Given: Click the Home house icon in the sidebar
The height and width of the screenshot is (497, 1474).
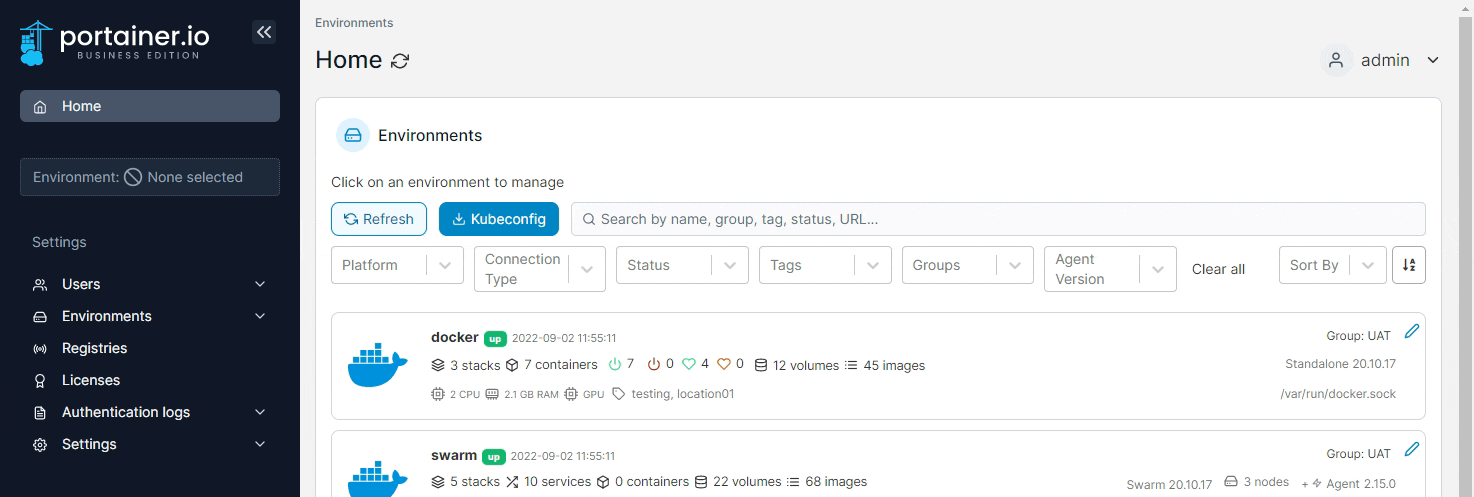Looking at the screenshot, I should 40,107.
